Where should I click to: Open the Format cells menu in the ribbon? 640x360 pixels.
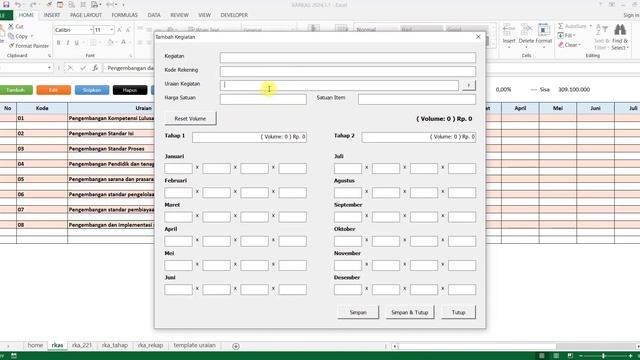tap(544, 36)
